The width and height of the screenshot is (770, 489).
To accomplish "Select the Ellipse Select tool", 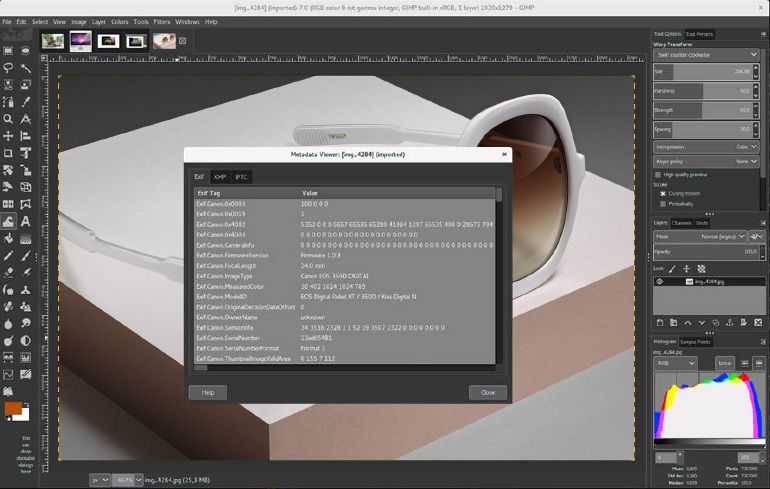I will (26, 51).
